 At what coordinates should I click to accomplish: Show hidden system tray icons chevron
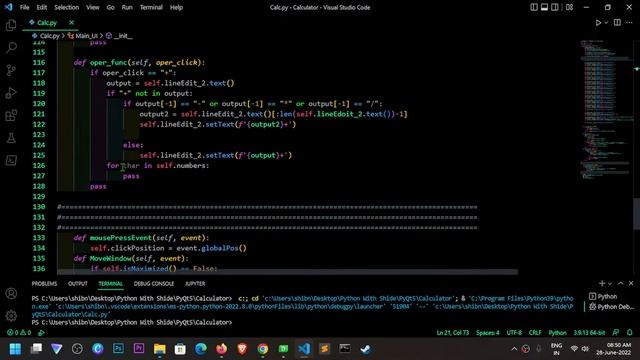[514, 349]
